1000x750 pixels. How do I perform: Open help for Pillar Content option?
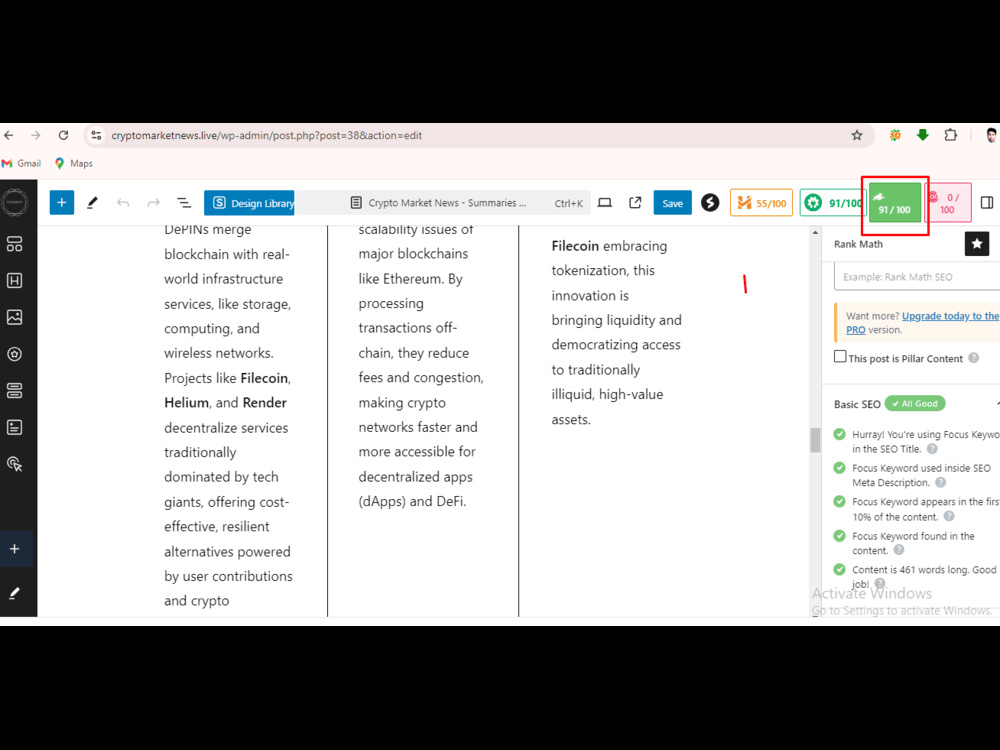973,358
